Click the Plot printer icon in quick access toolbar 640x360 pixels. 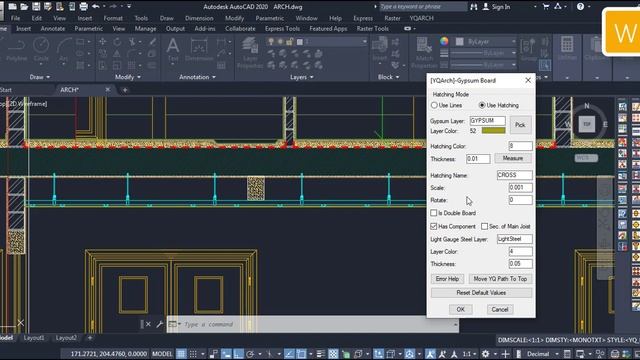tap(84, 6)
